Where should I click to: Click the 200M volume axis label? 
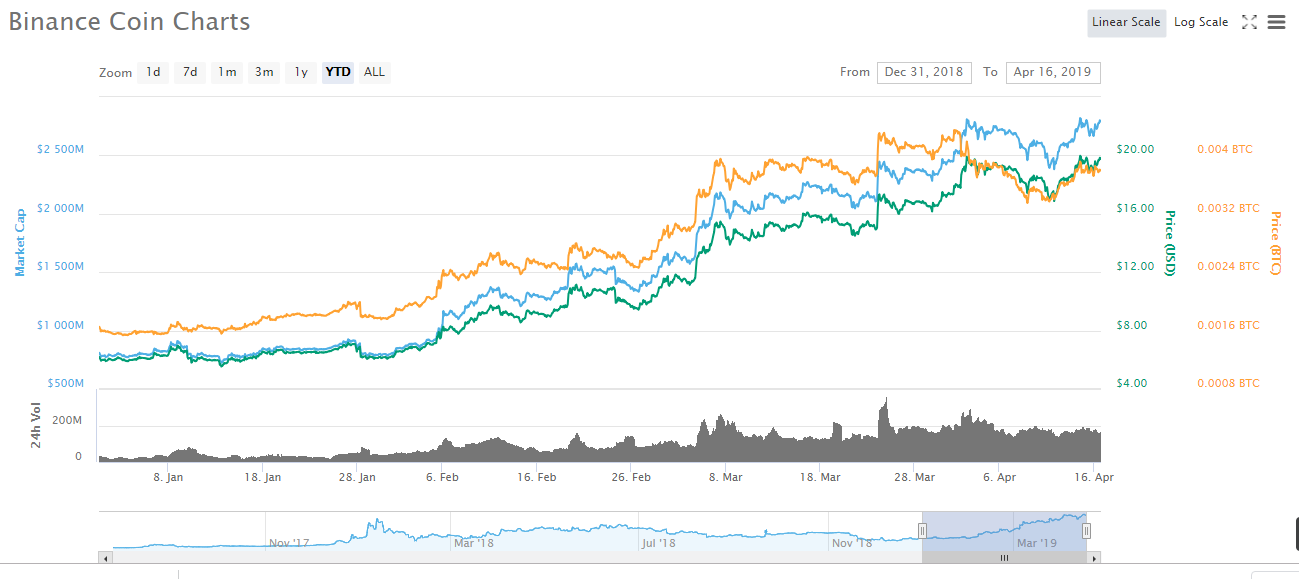click(67, 420)
